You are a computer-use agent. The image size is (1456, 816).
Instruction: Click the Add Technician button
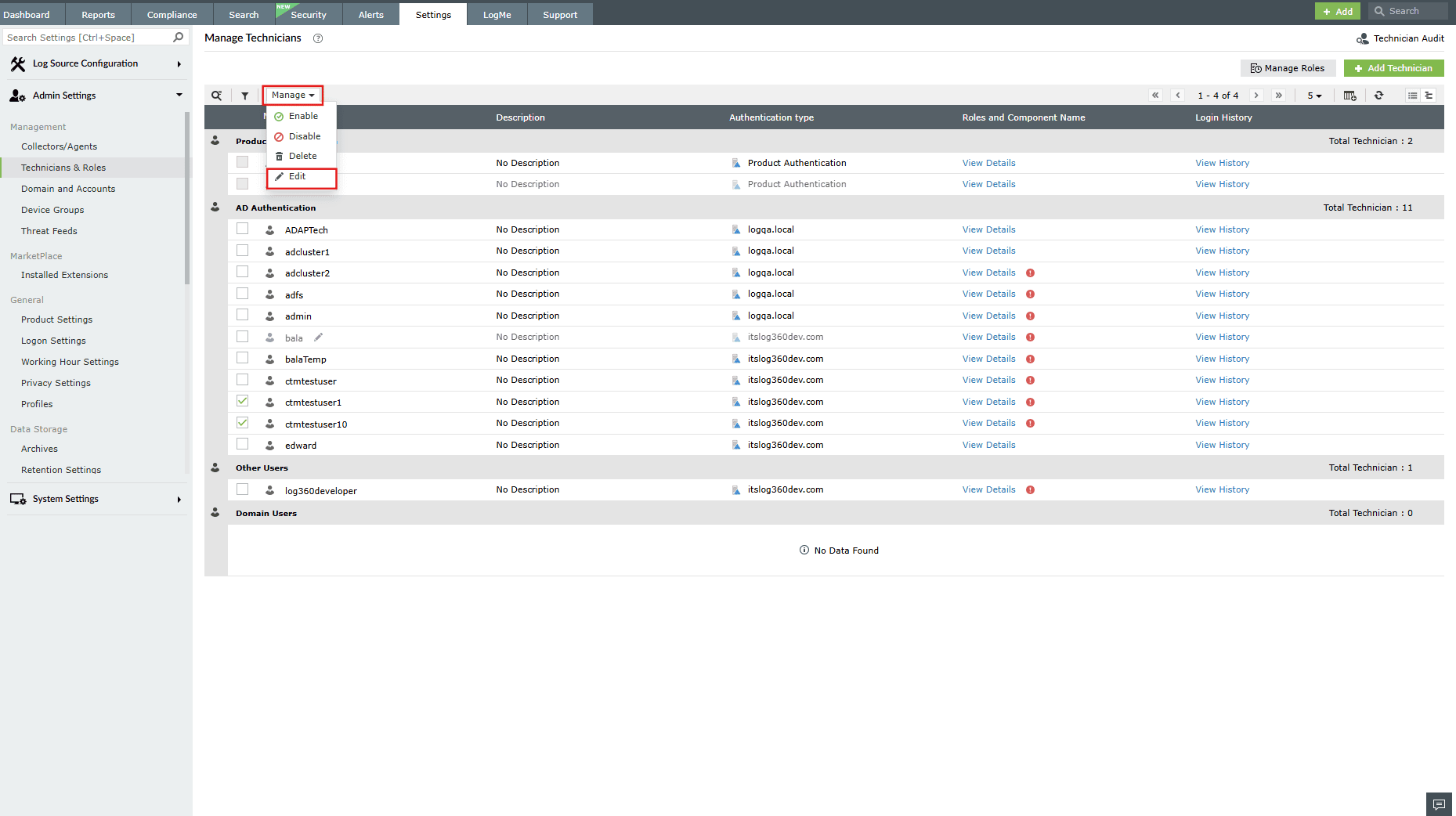point(1393,68)
